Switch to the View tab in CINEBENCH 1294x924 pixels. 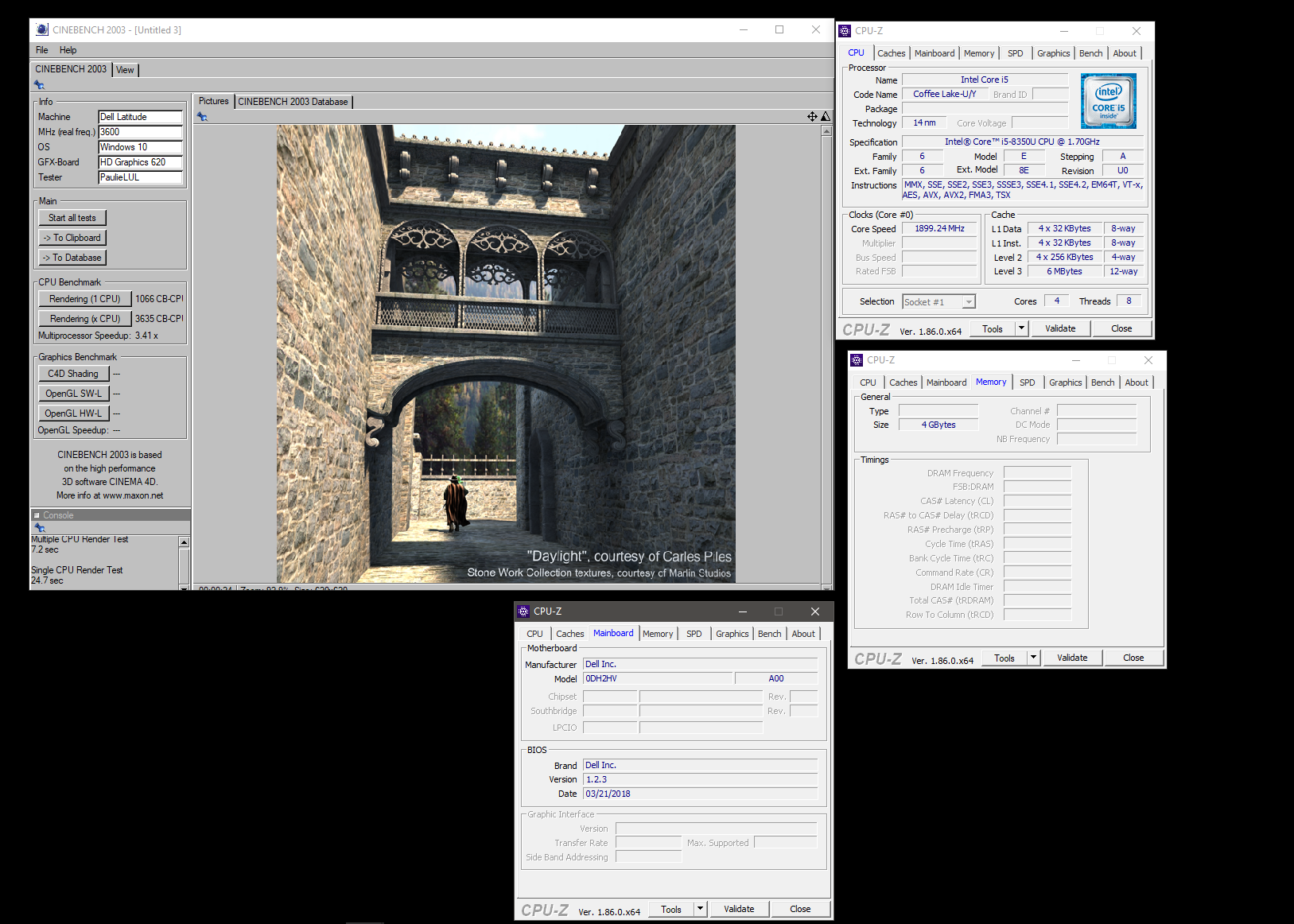(x=126, y=70)
